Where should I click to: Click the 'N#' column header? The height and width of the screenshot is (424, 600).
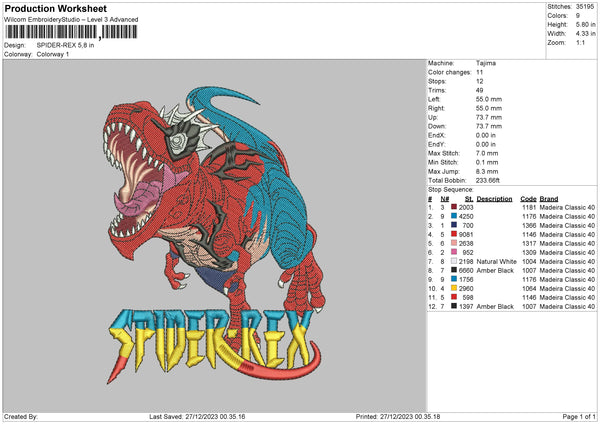coord(445,199)
